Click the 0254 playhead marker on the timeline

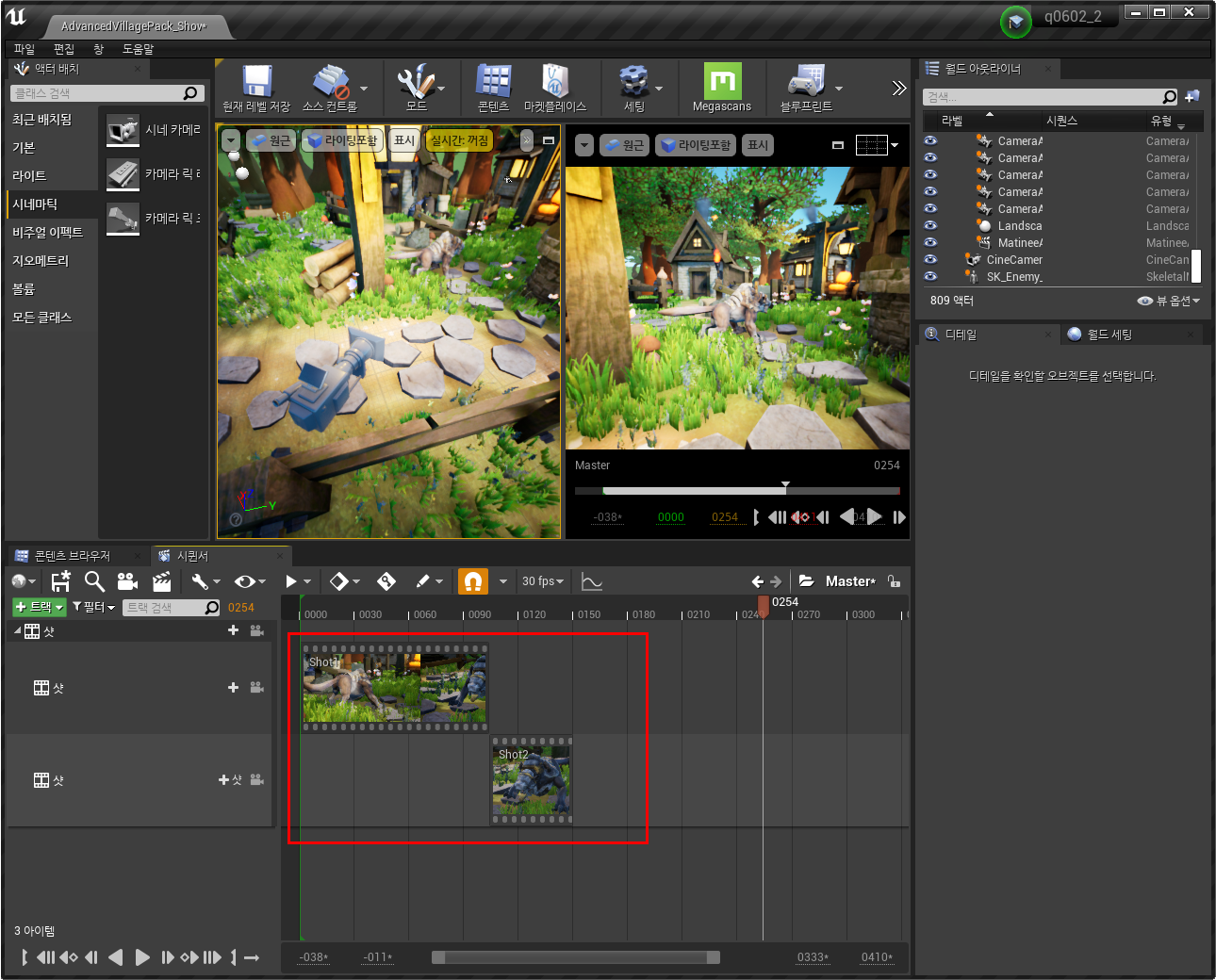(764, 606)
